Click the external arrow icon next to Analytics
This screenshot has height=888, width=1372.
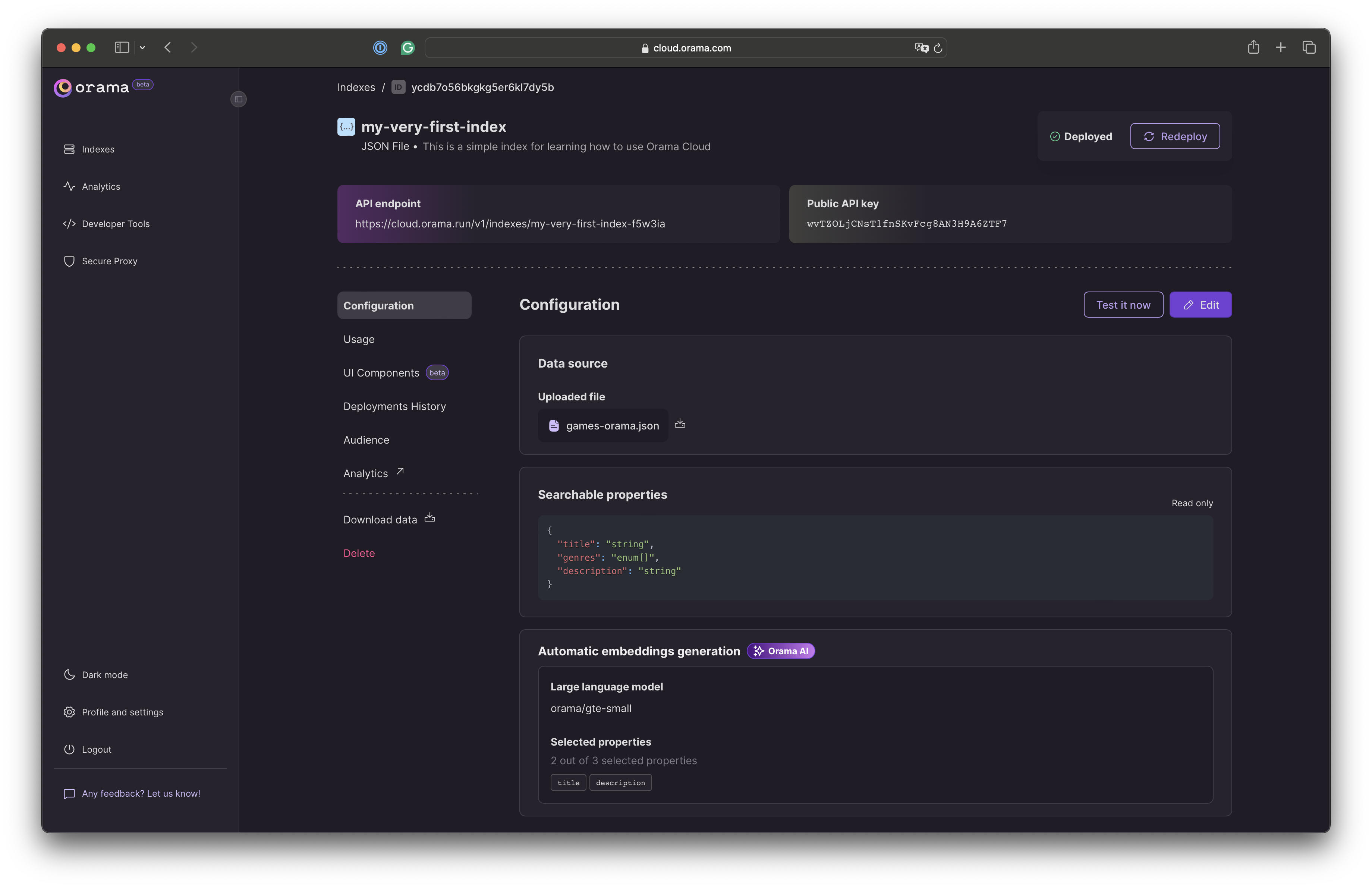[400, 471]
